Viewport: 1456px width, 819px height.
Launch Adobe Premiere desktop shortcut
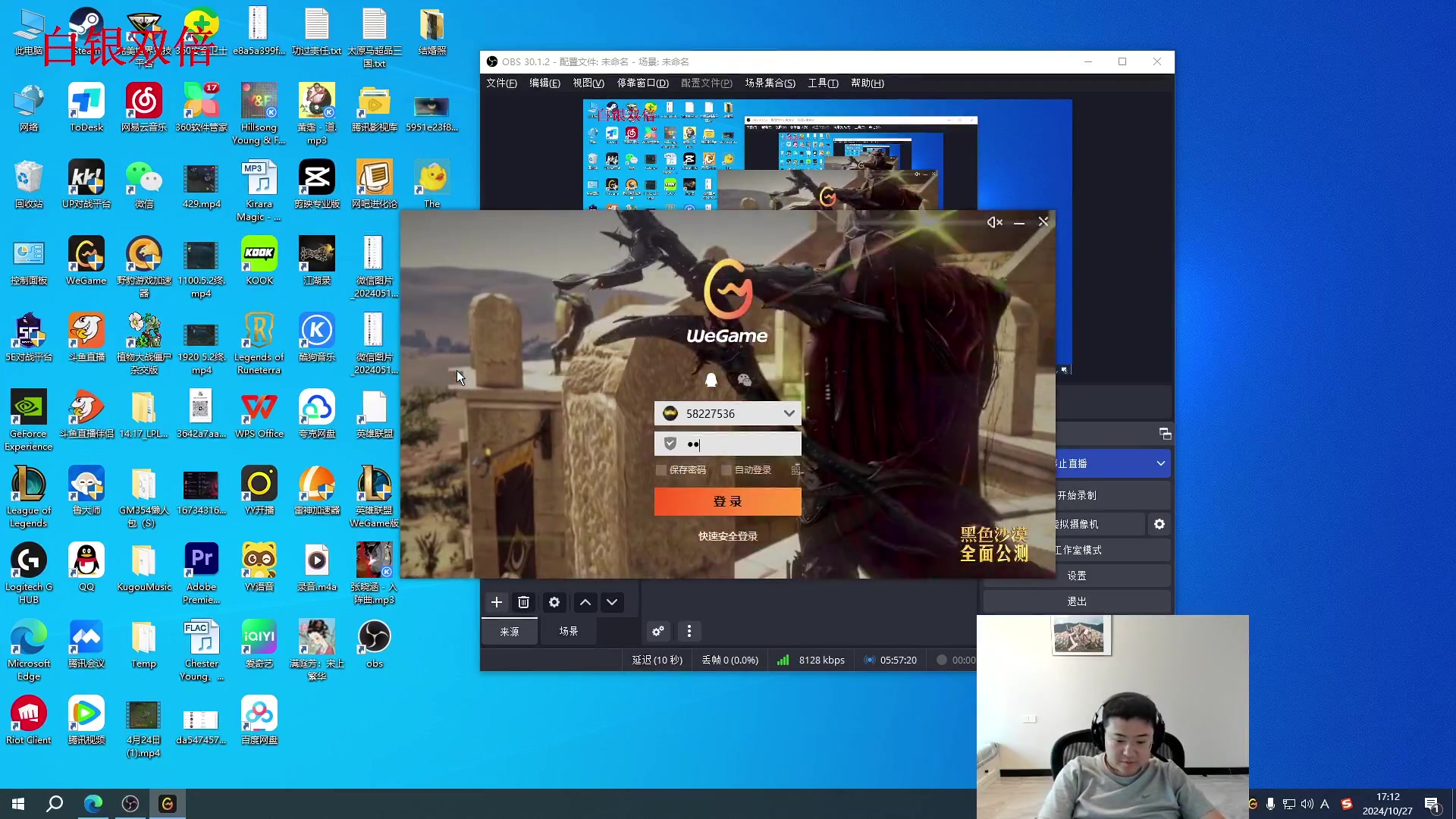tap(202, 573)
